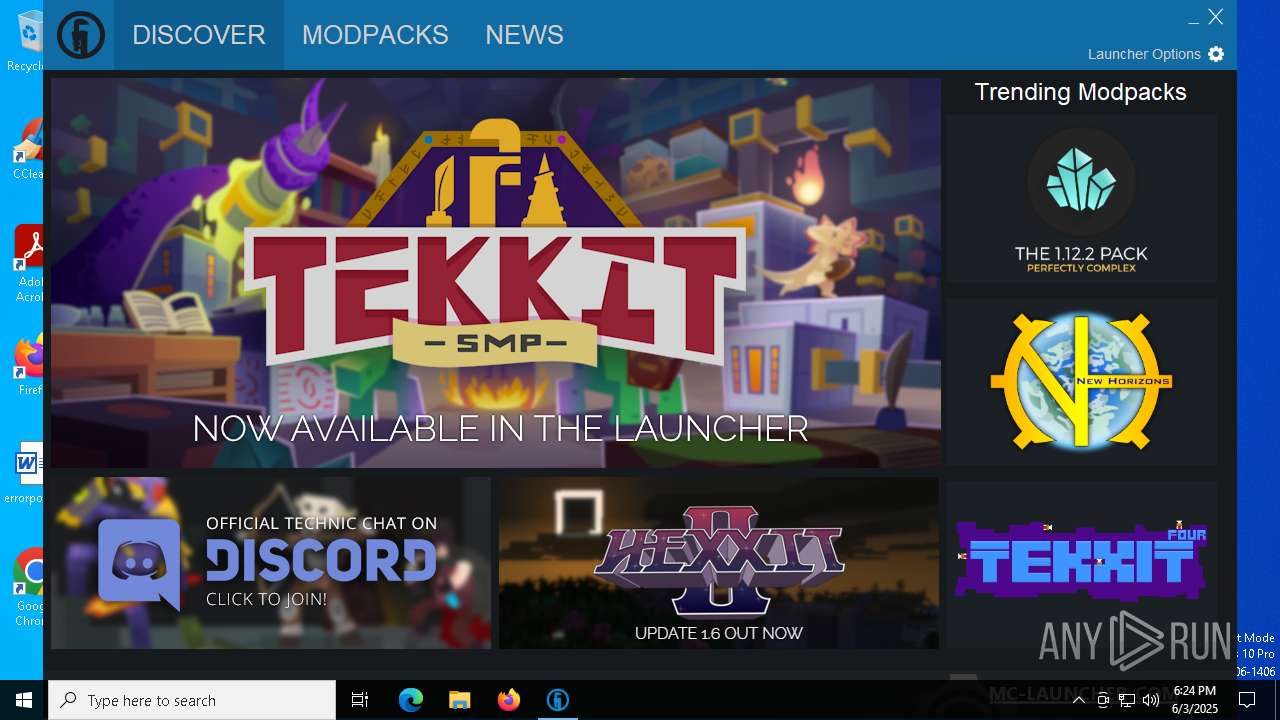Launch Firefox from the taskbar
Screen dimensions: 1280x720
point(509,700)
